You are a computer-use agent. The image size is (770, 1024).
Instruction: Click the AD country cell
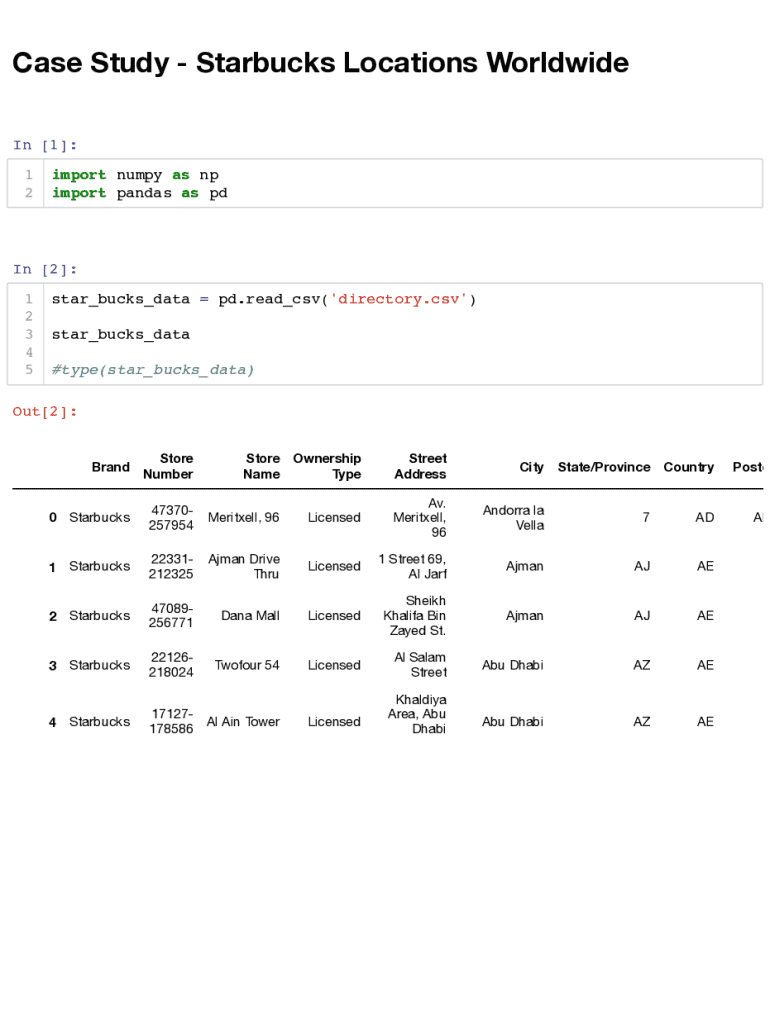[x=705, y=517]
